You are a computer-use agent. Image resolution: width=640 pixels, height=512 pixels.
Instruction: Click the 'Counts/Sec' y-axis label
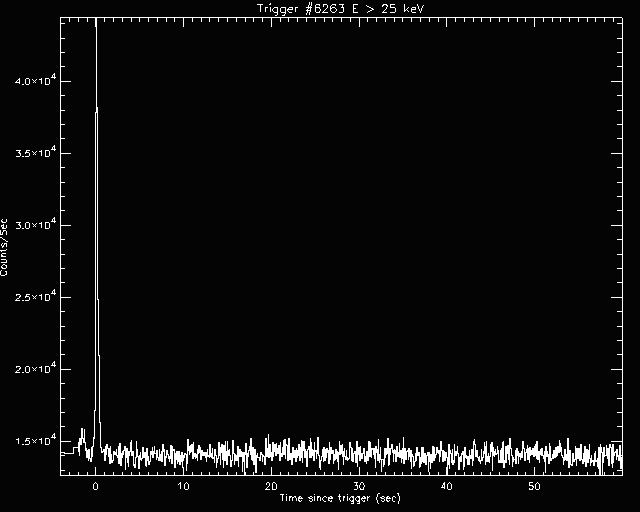tap(4, 247)
